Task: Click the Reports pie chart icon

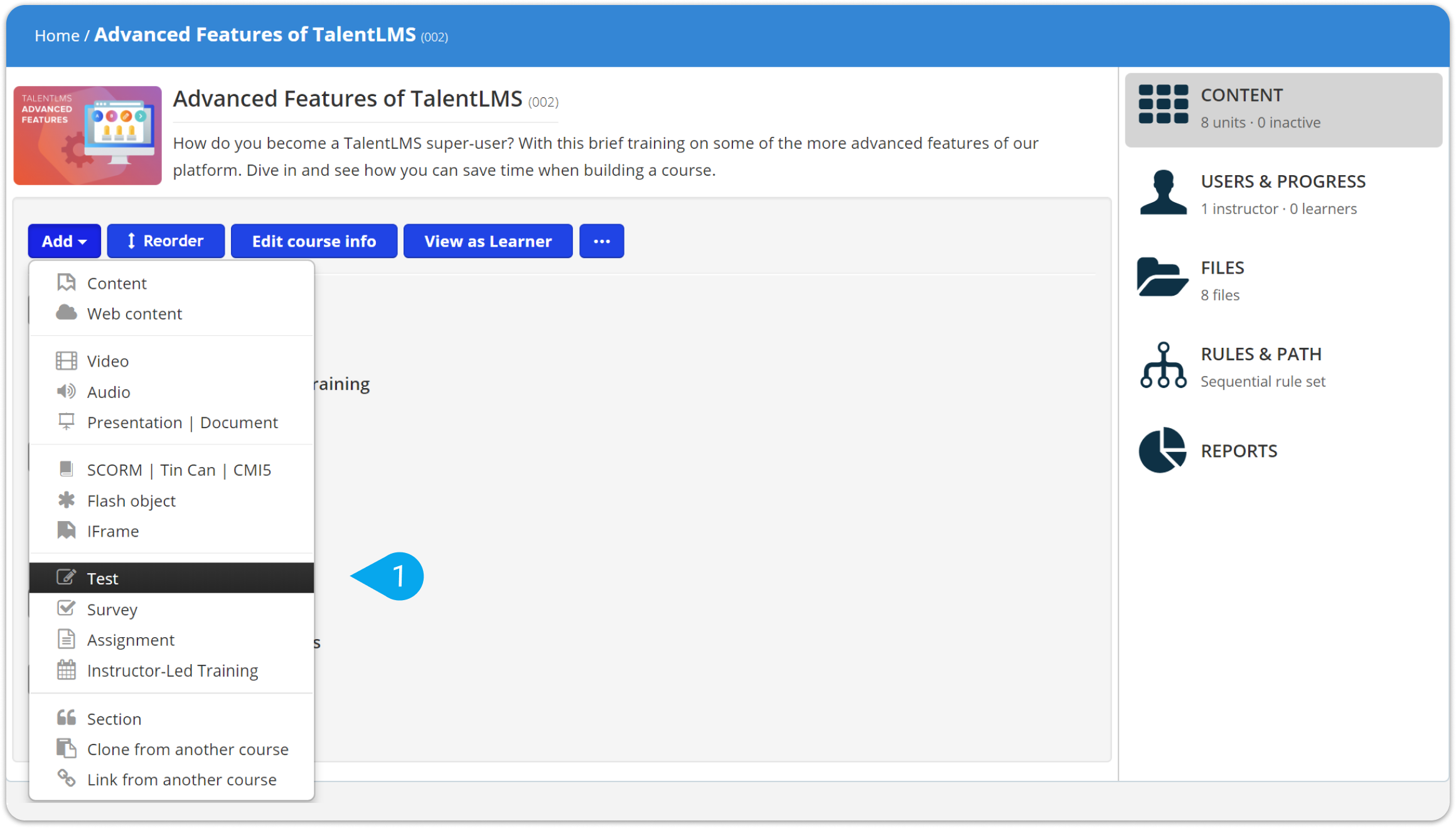Action: (1162, 450)
